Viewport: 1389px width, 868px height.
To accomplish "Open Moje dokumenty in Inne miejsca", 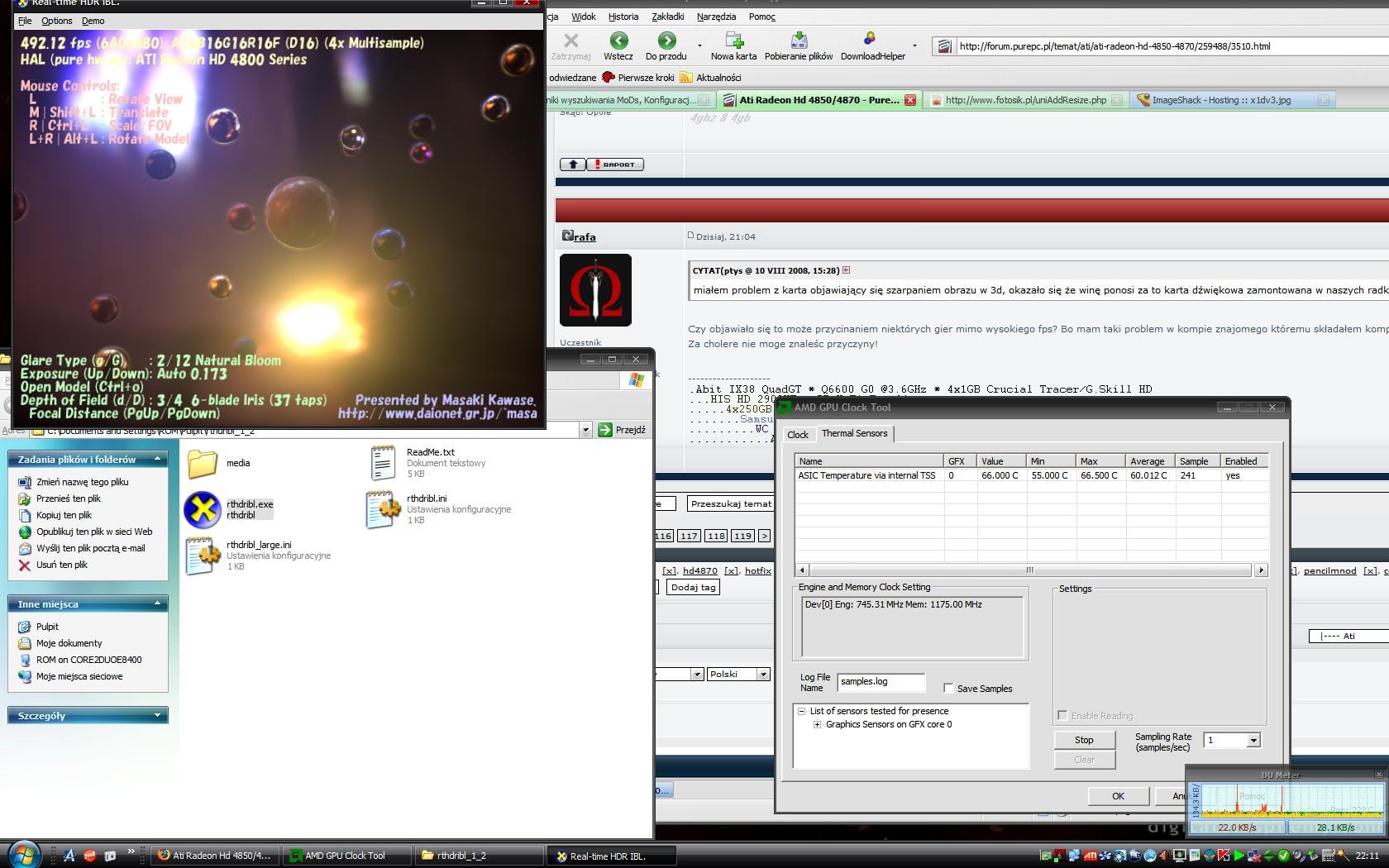I will pos(60,643).
